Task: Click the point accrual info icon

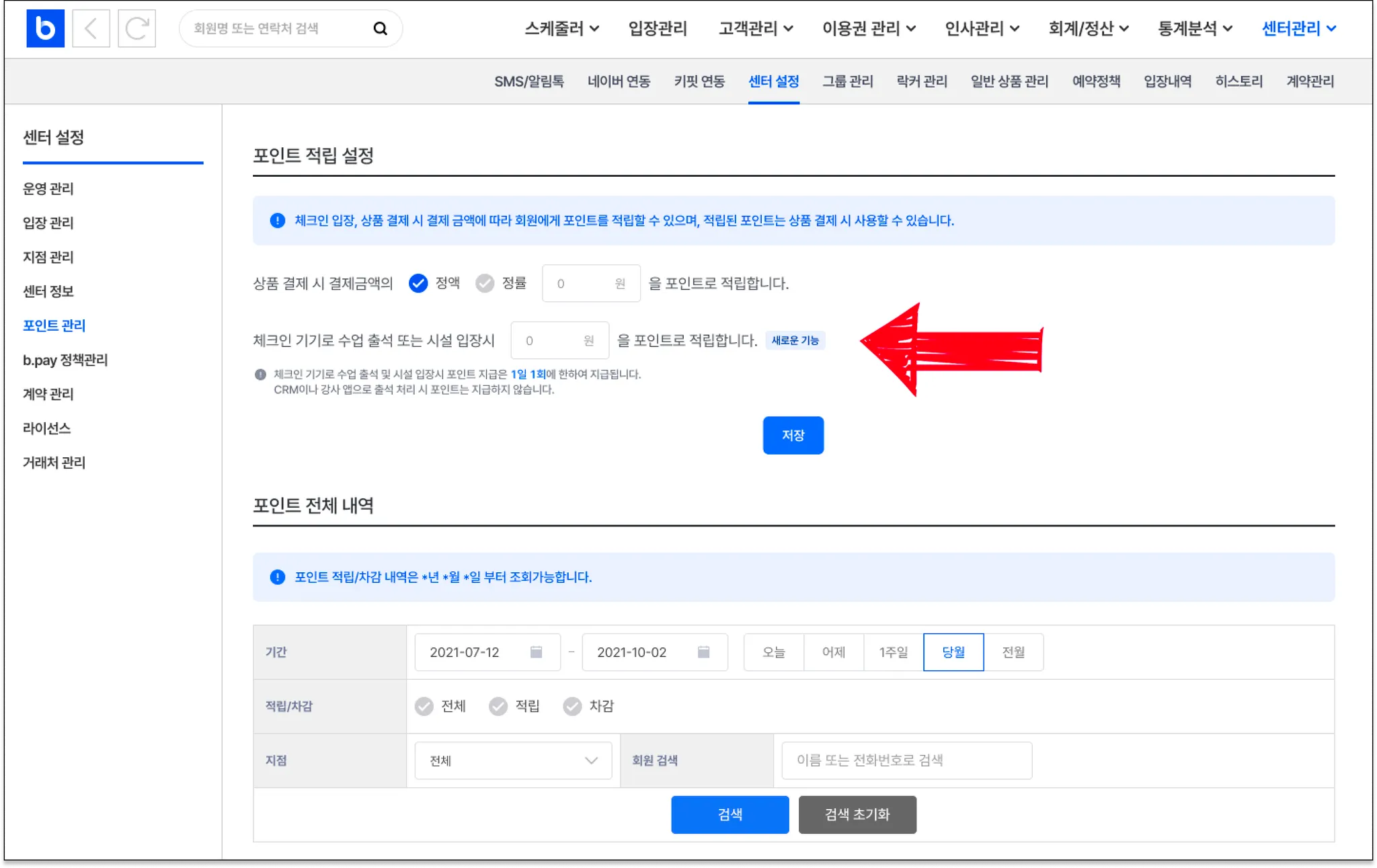Action: pos(277,221)
